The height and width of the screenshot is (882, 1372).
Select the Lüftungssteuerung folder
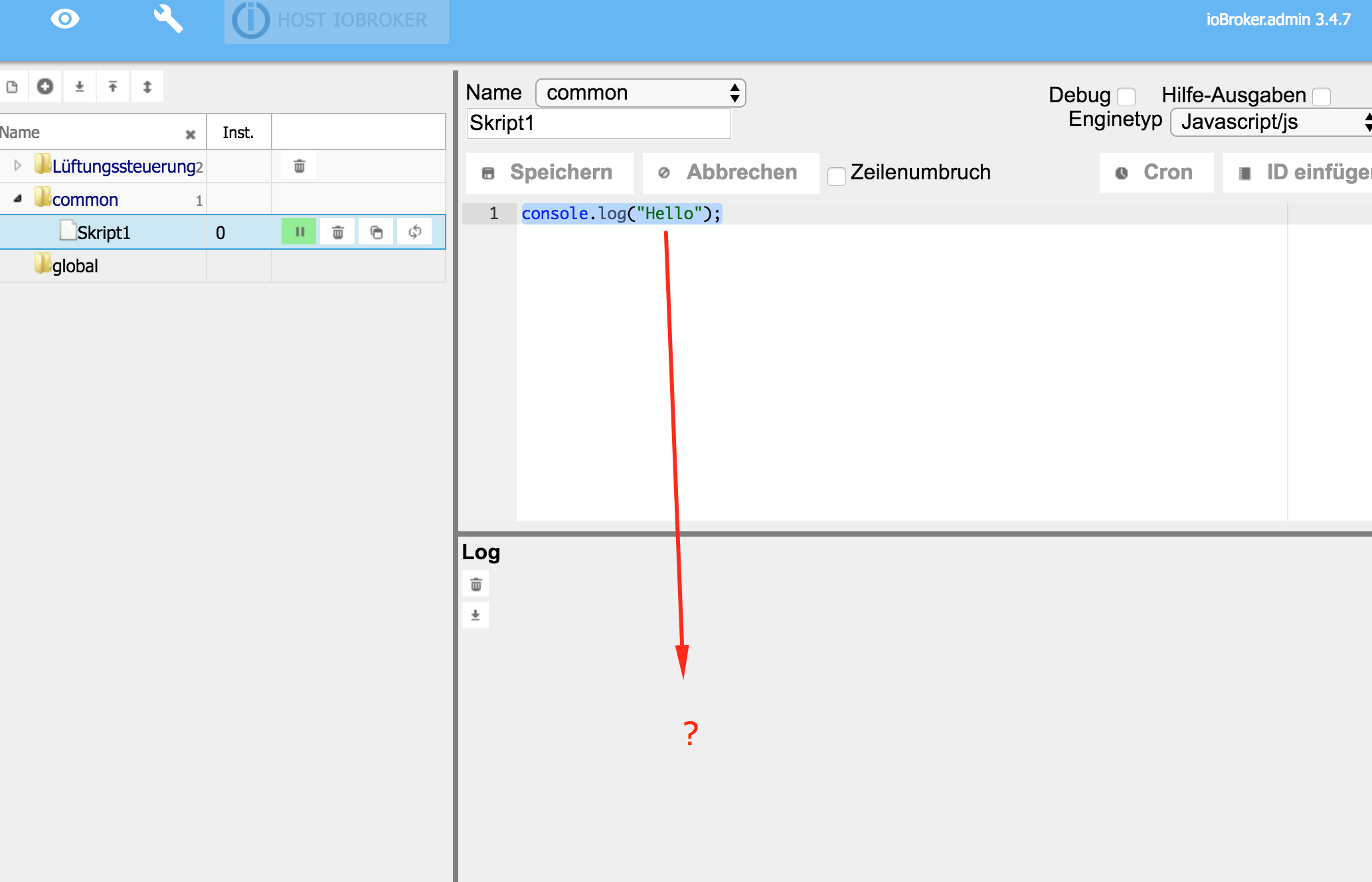coord(124,166)
